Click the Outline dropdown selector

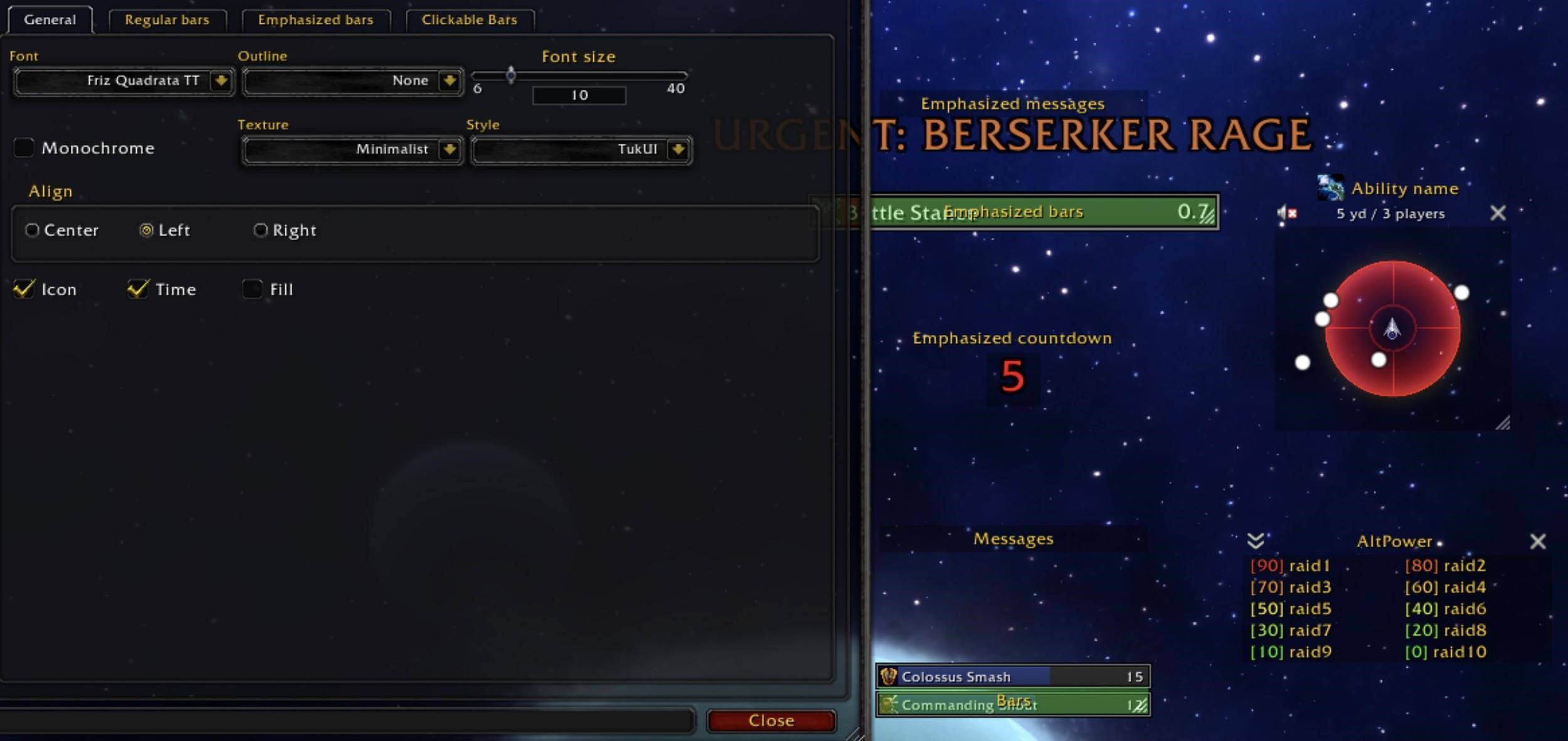point(351,81)
